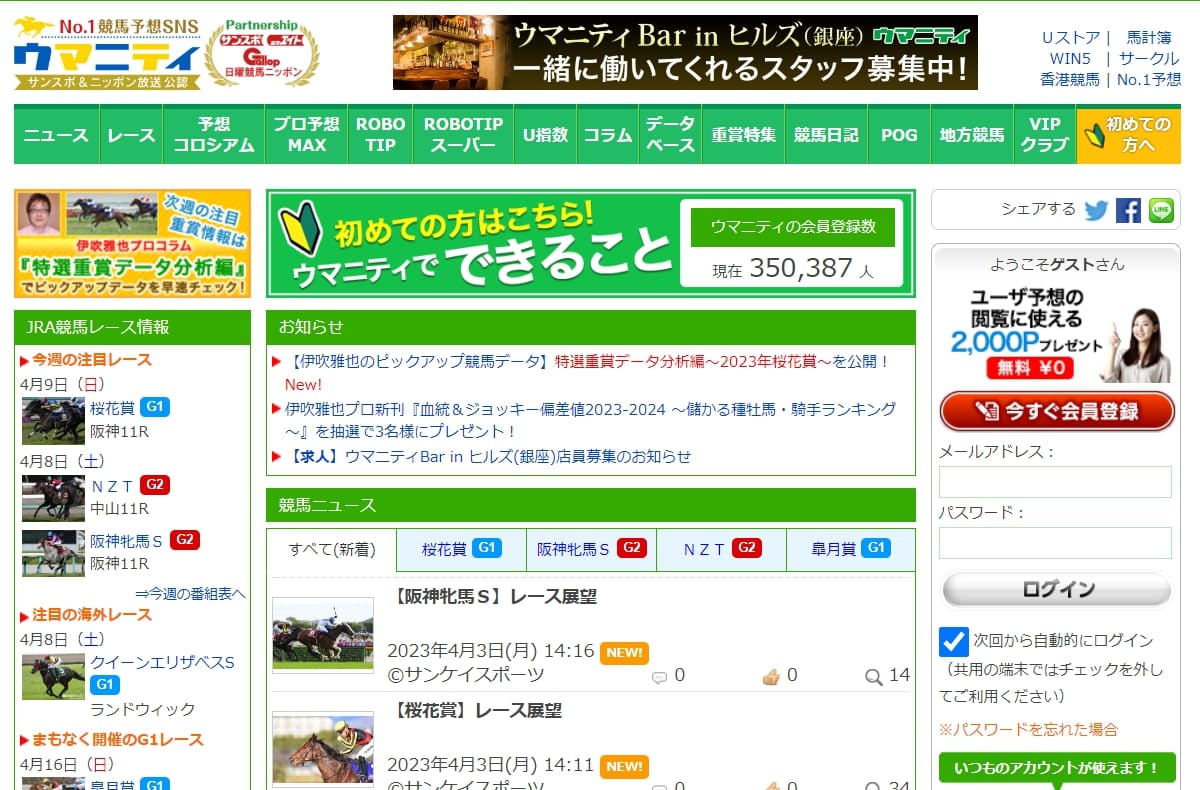Viewport: 1200px width, 790px height.
Task: Open the No.1予想 link
Action: [1149, 79]
